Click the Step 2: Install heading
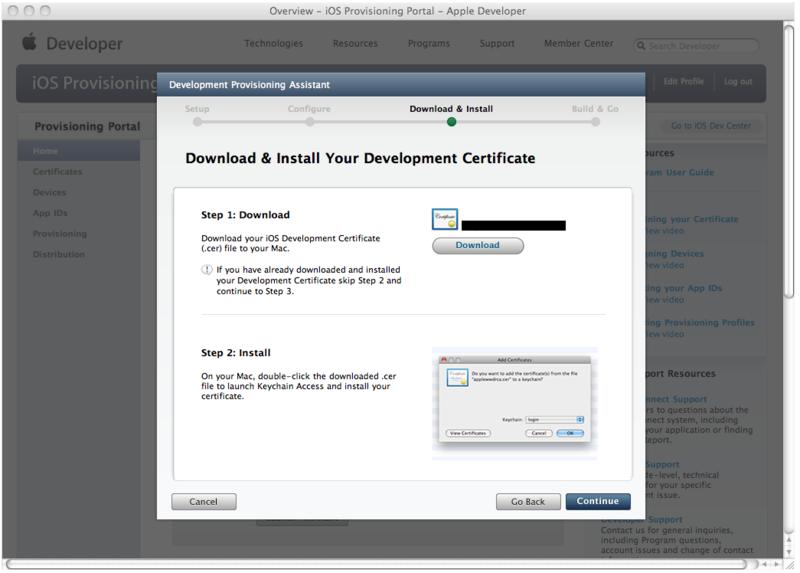Viewport: 800px width, 573px height. [x=236, y=353]
